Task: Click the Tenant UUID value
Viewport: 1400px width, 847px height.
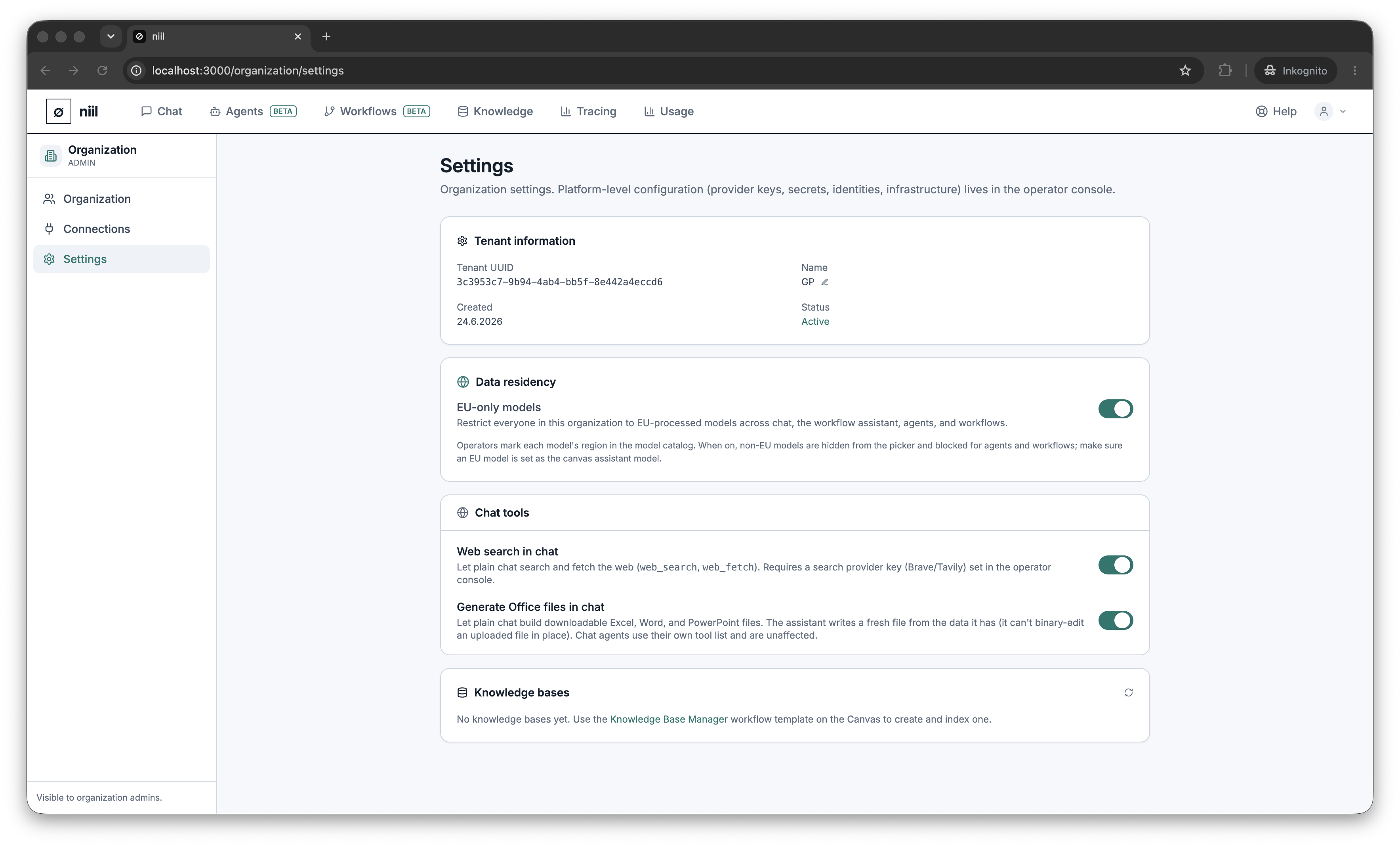Action: pyautogui.click(x=560, y=282)
